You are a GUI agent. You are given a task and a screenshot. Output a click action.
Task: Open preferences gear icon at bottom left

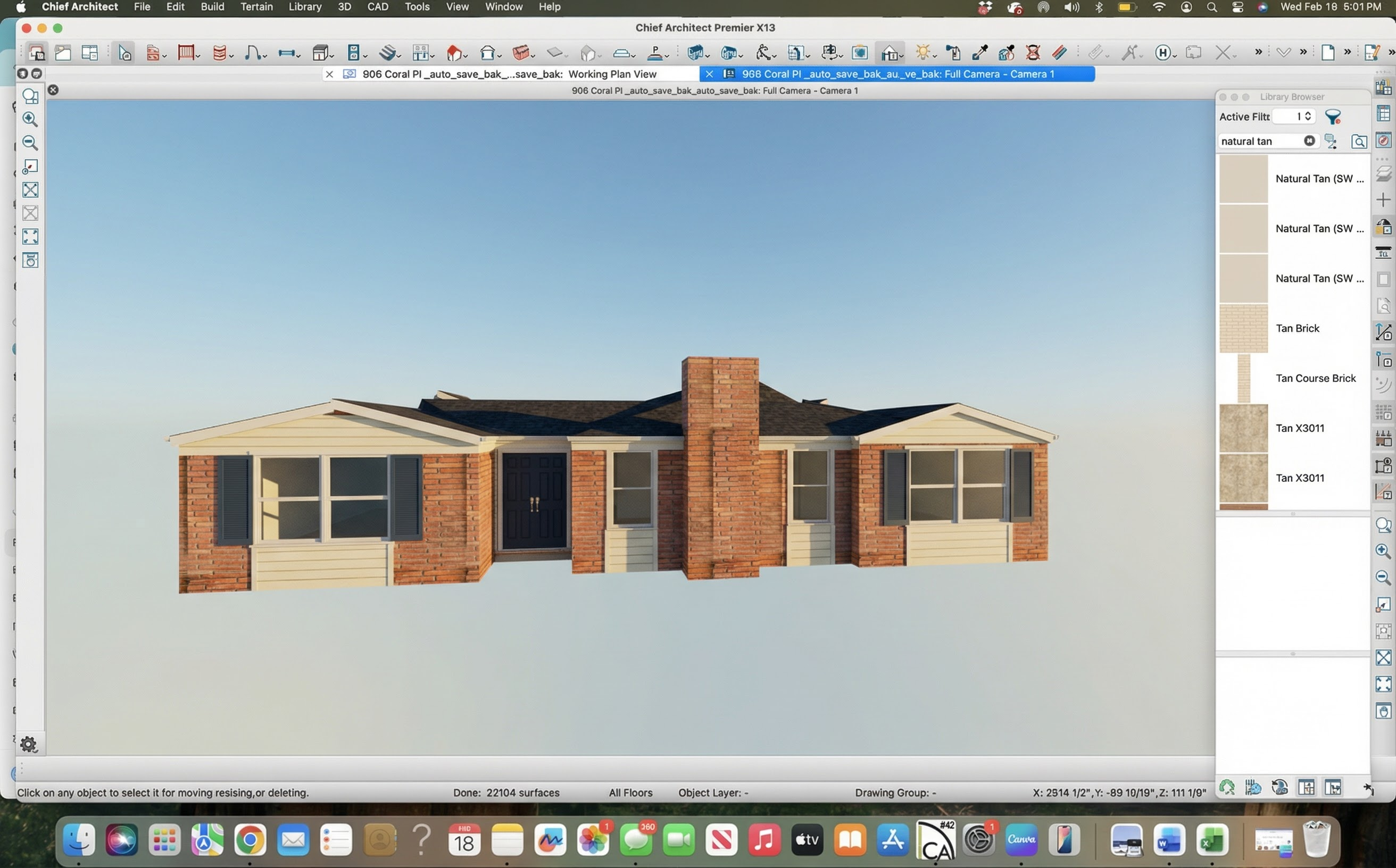[x=28, y=744]
